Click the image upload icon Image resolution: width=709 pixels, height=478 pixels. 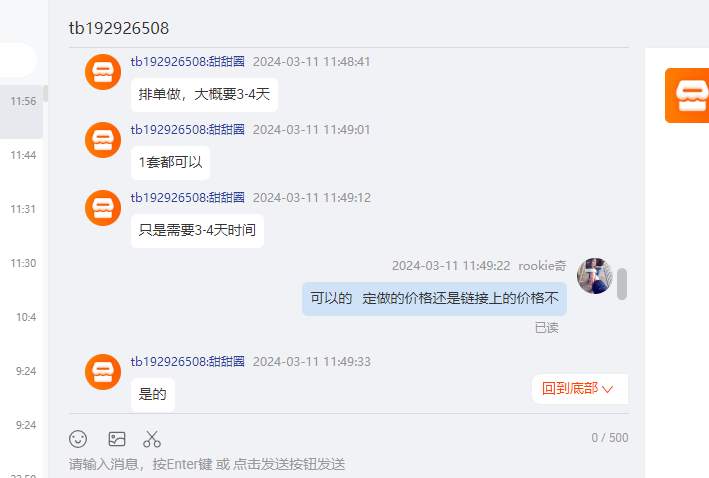click(117, 439)
